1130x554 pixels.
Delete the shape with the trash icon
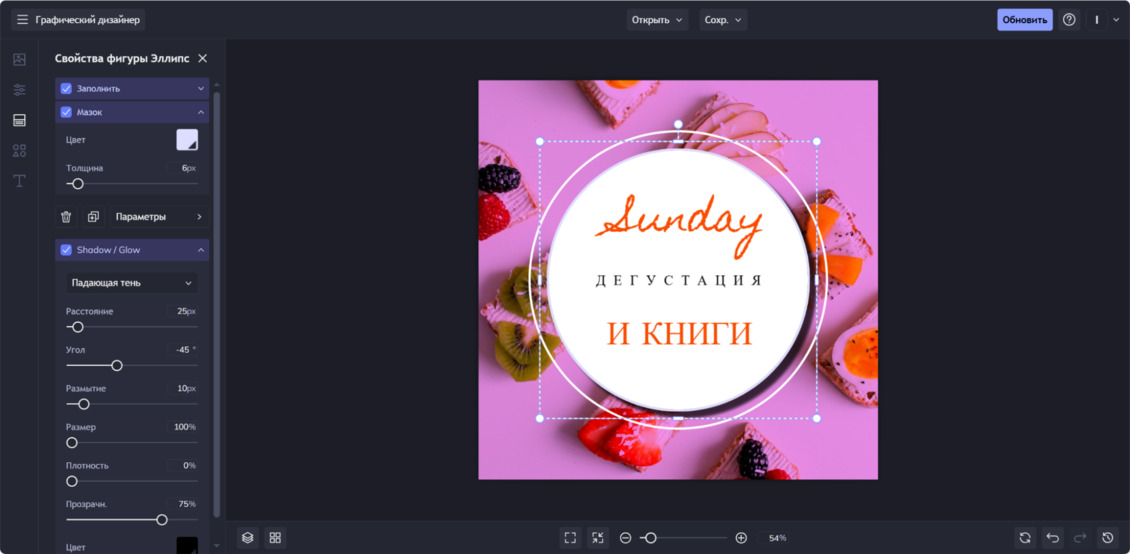pyautogui.click(x=66, y=217)
